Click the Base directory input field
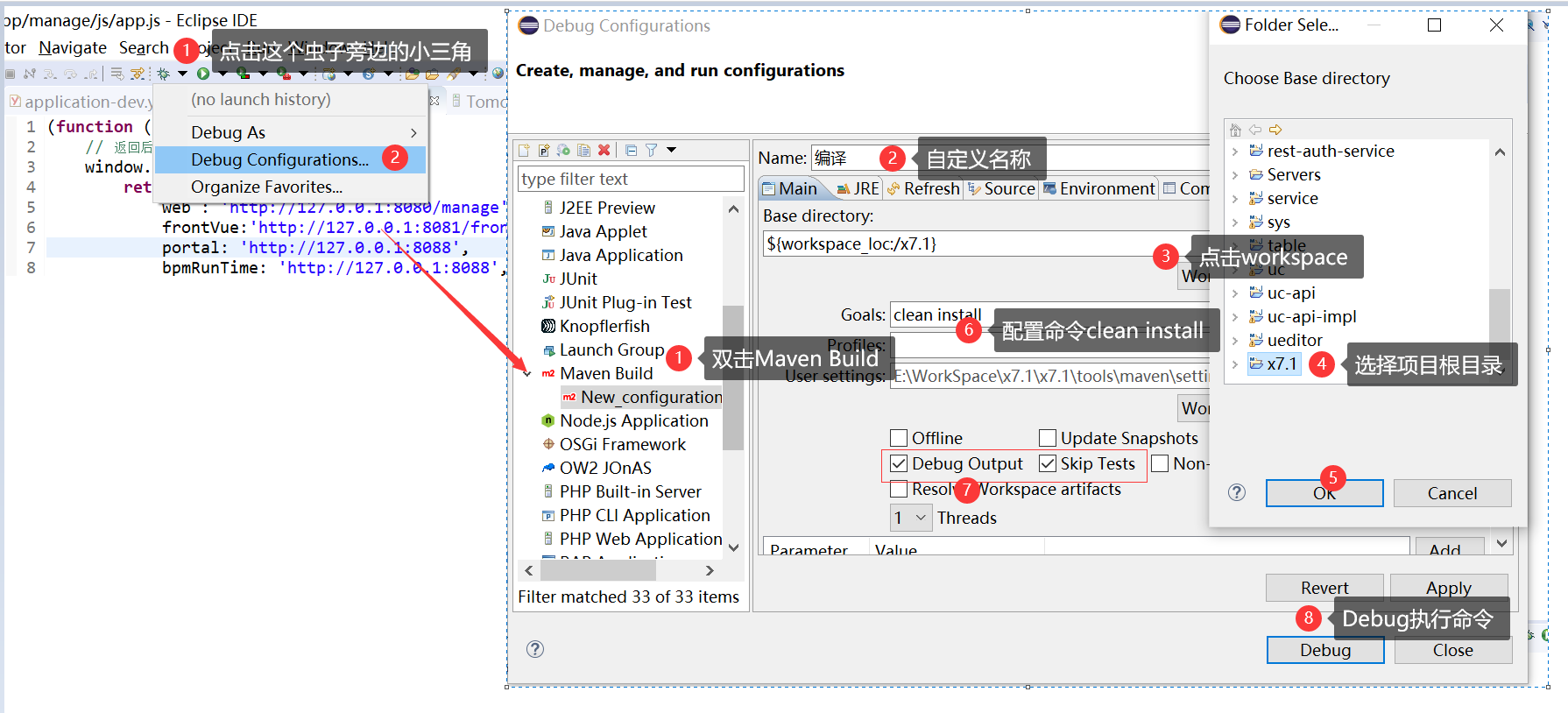 [985, 244]
